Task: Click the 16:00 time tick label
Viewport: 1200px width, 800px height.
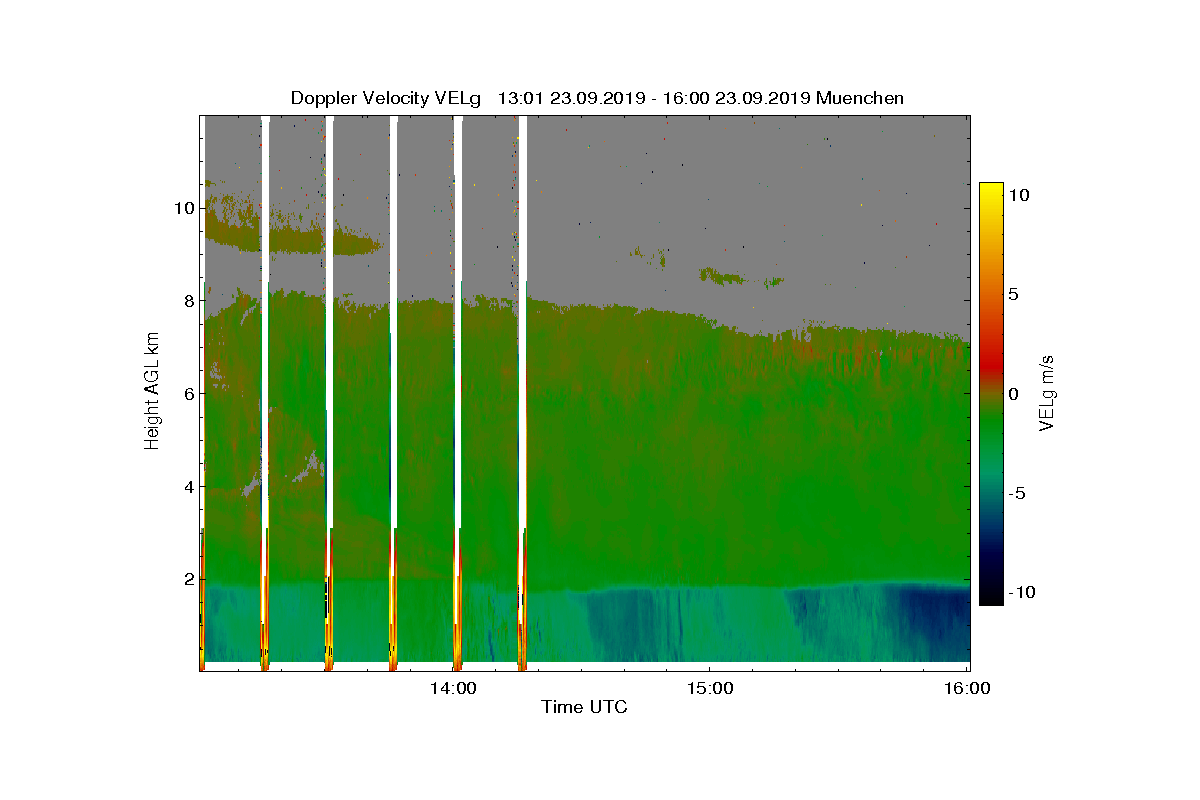Action: [x=967, y=689]
